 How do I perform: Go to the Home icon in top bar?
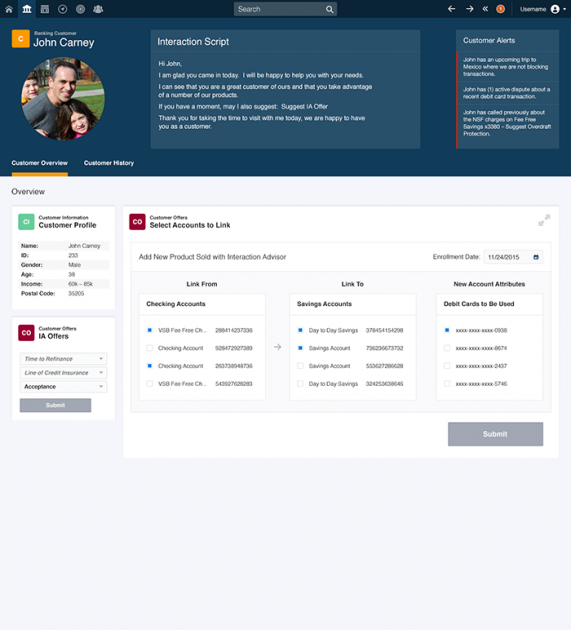(x=9, y=9)
